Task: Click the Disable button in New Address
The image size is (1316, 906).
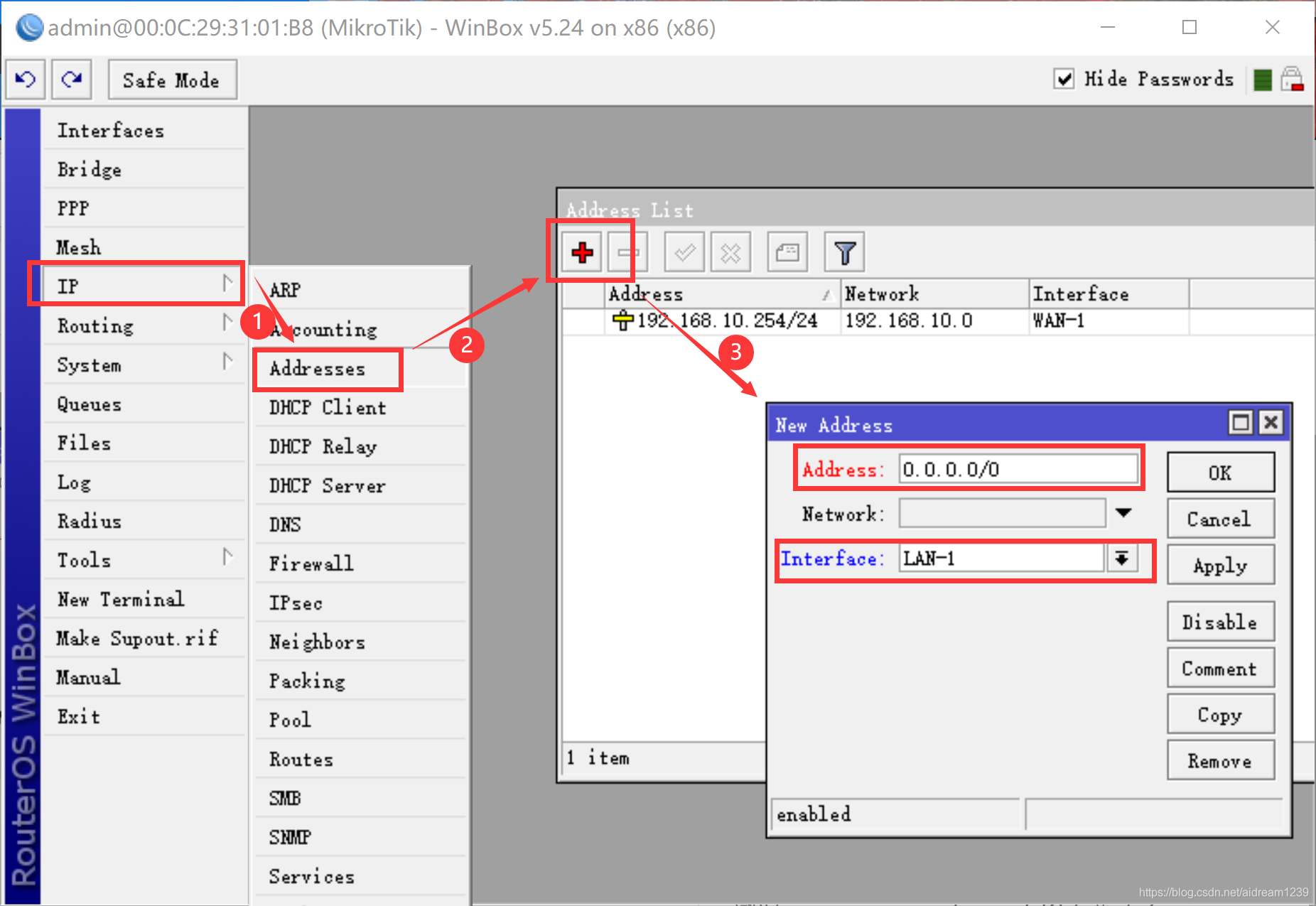Action: [x=1221, y=622]
